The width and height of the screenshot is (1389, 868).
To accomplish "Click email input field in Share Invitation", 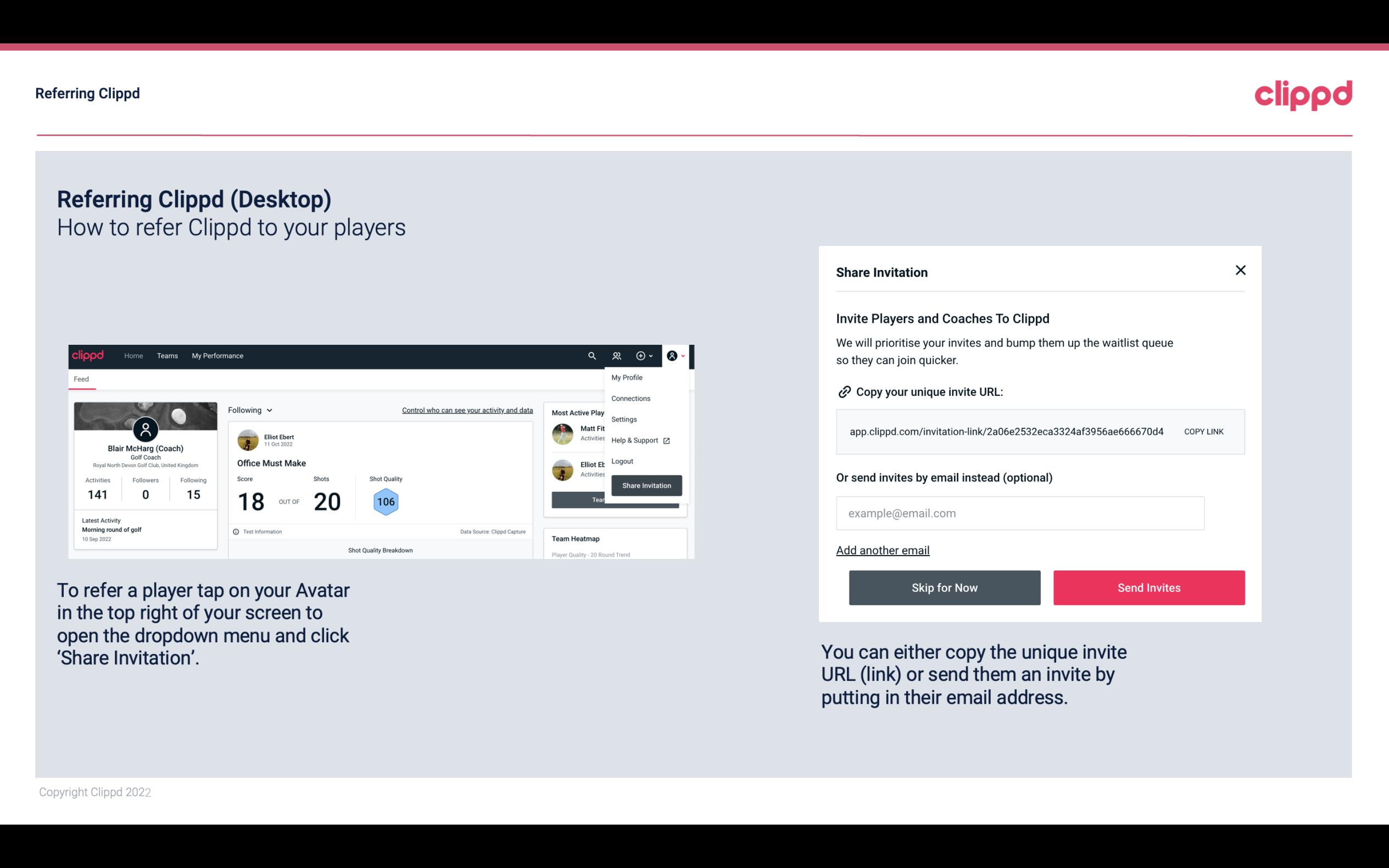I will click(1019, 513).
